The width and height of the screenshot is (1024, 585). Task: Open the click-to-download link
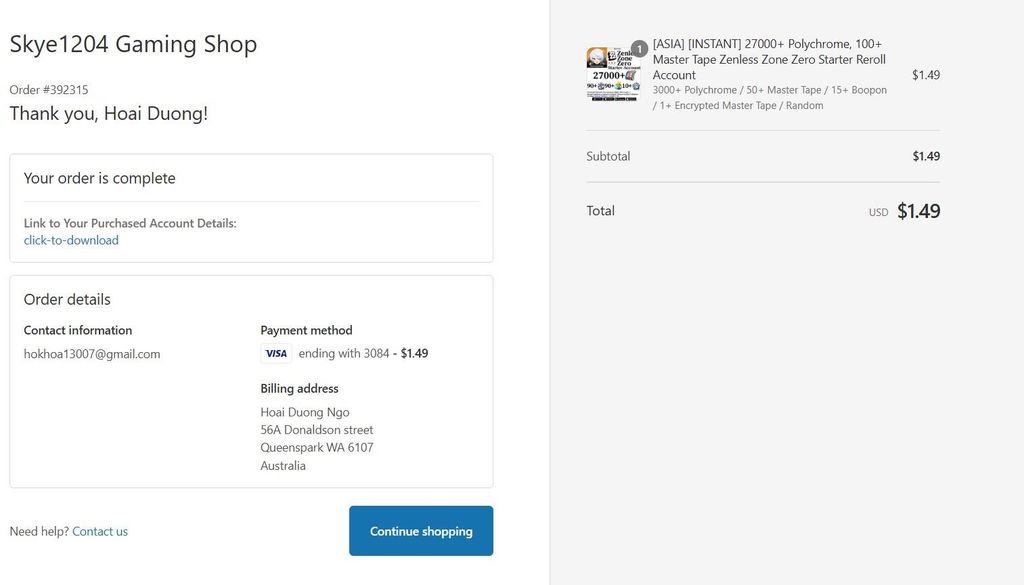coord(71,240)
